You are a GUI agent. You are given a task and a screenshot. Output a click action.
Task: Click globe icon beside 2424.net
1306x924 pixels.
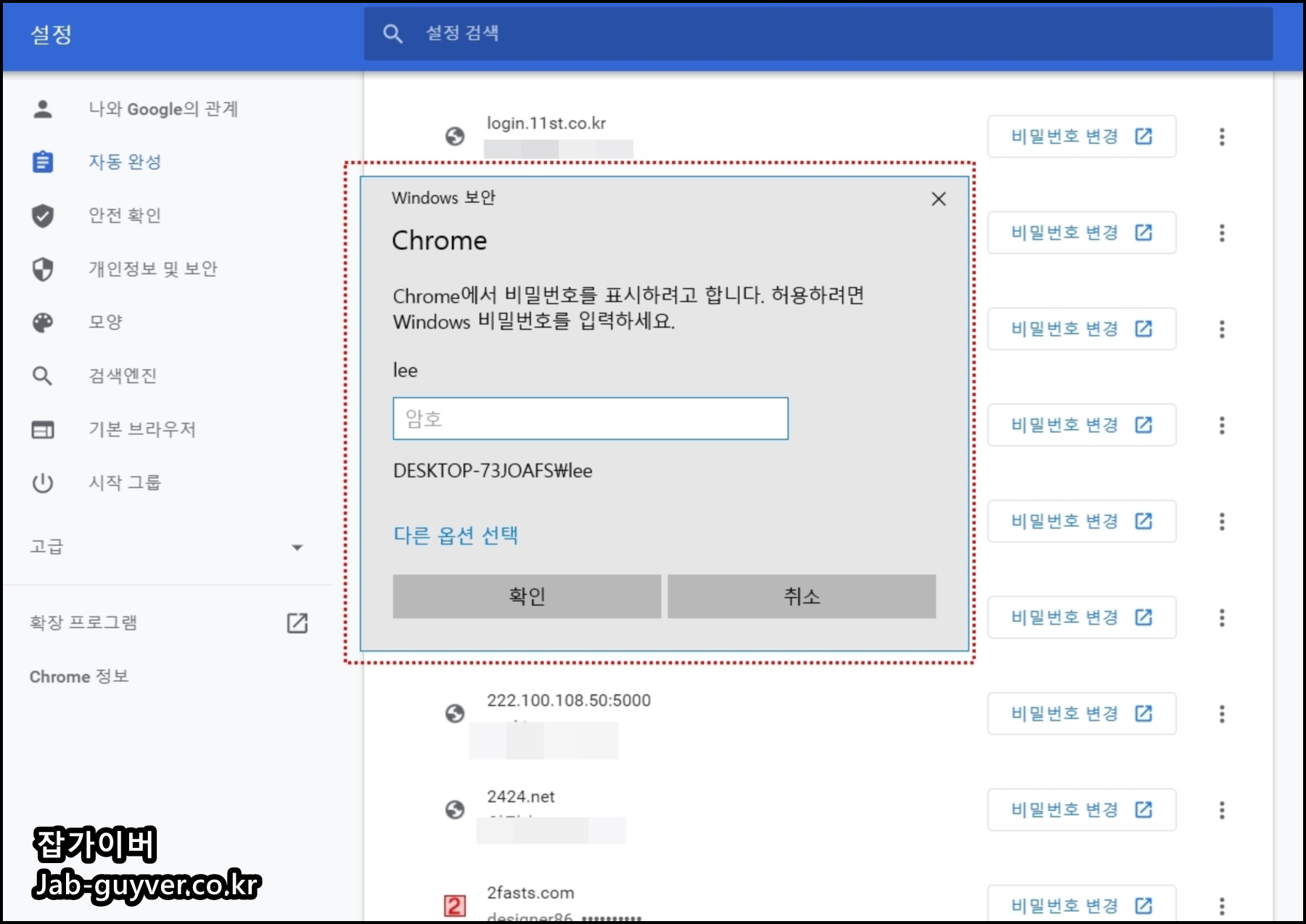[x=455, y=809]
